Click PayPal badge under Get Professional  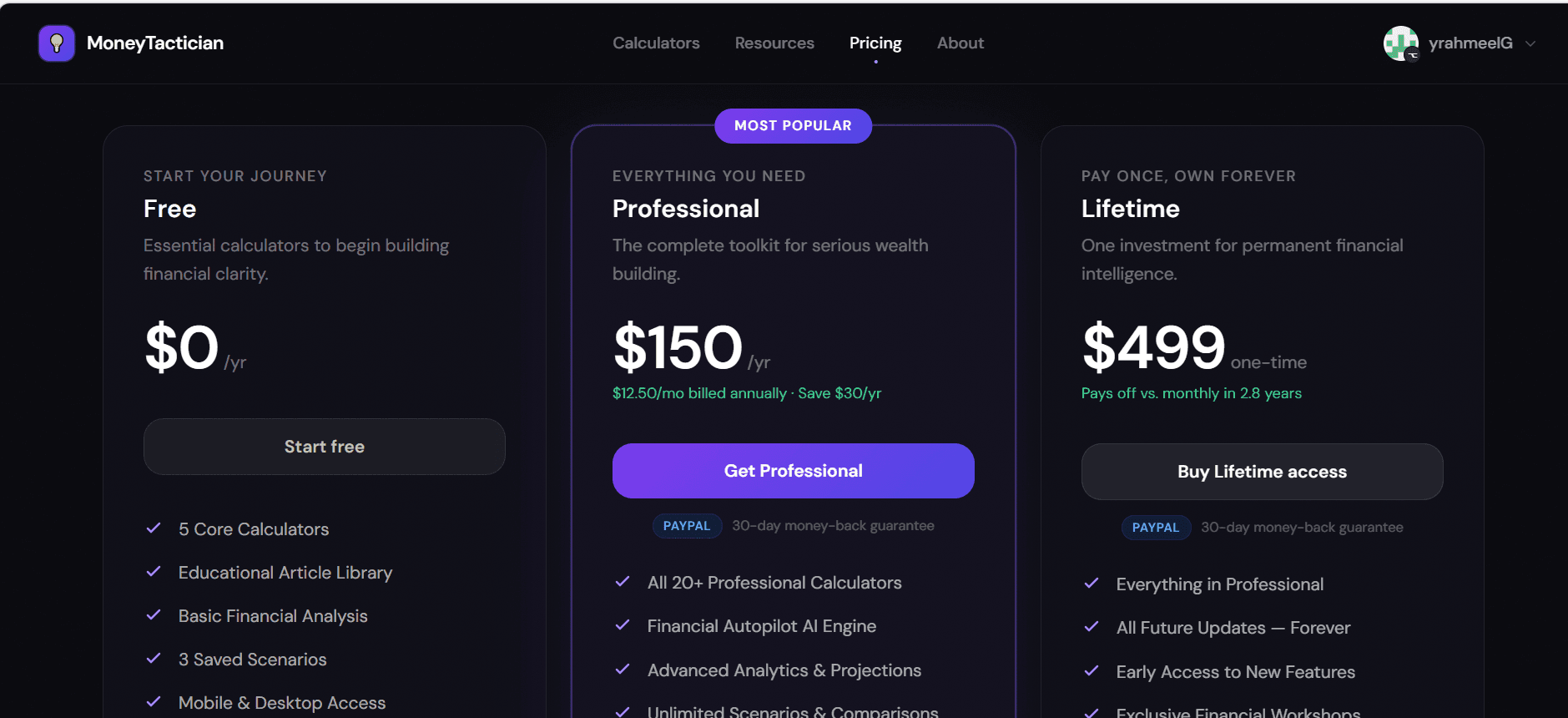click(x=687, y=526)
